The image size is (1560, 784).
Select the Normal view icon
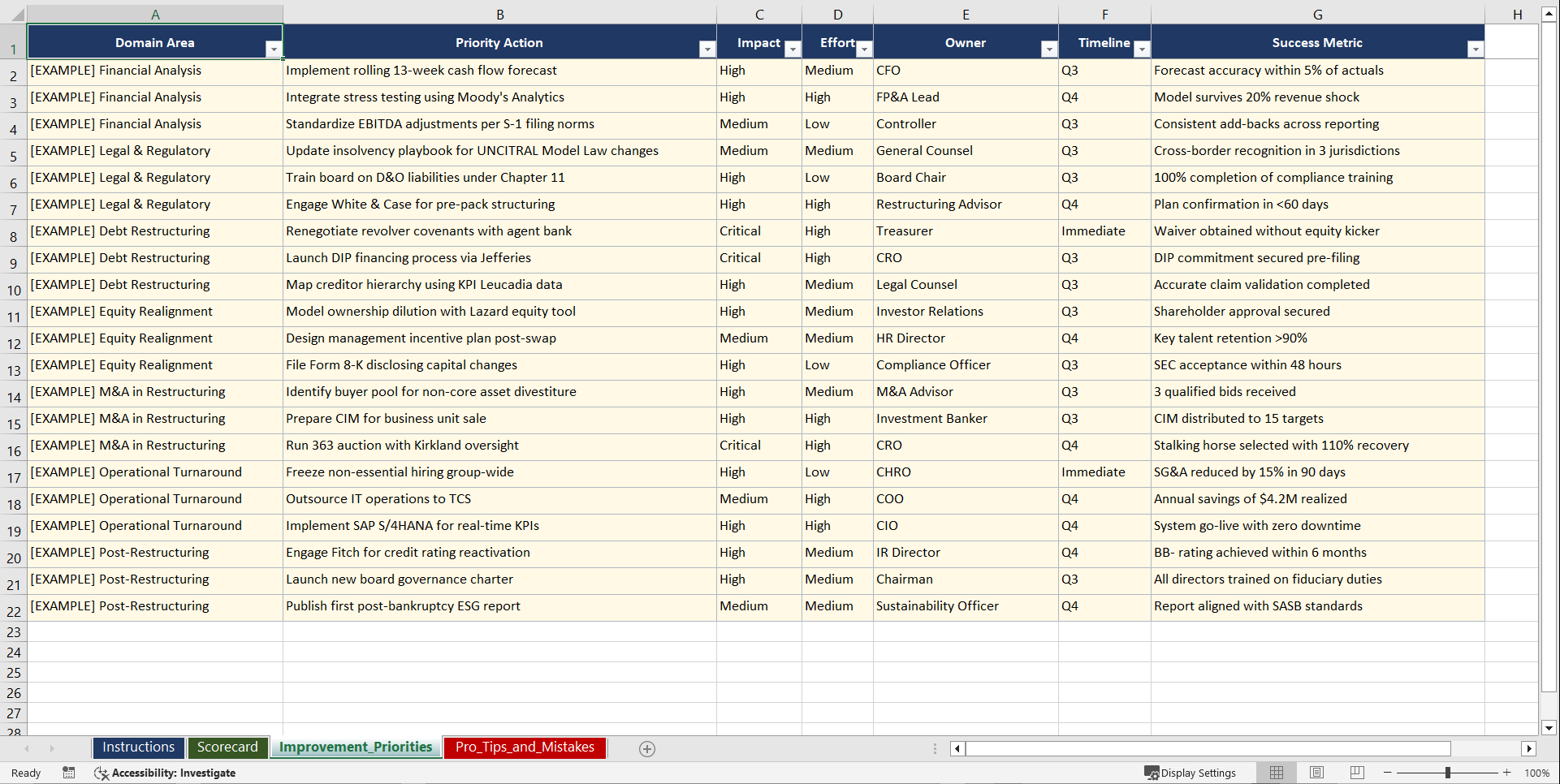click(1276, 773)
